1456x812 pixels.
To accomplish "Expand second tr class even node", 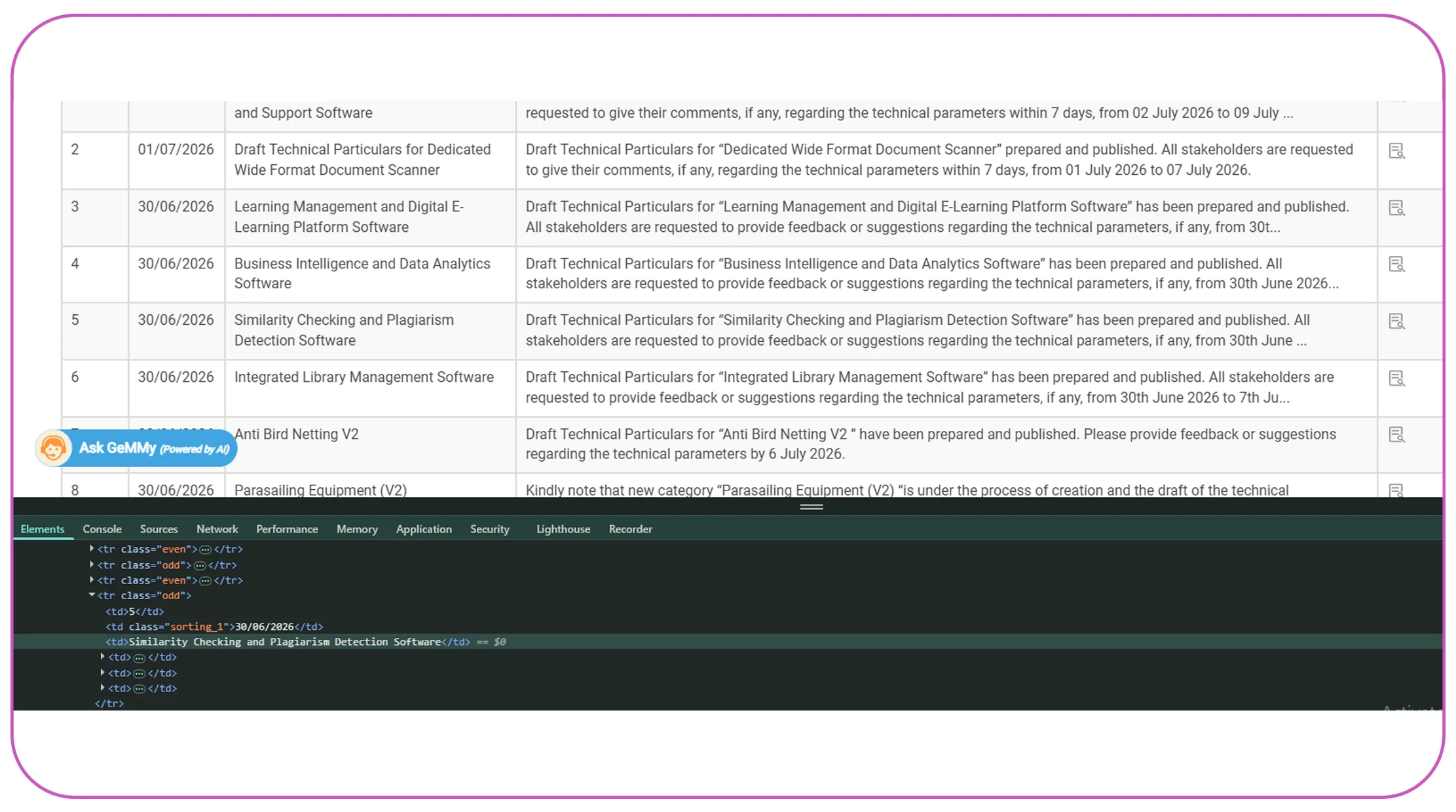I will (92, 580).
